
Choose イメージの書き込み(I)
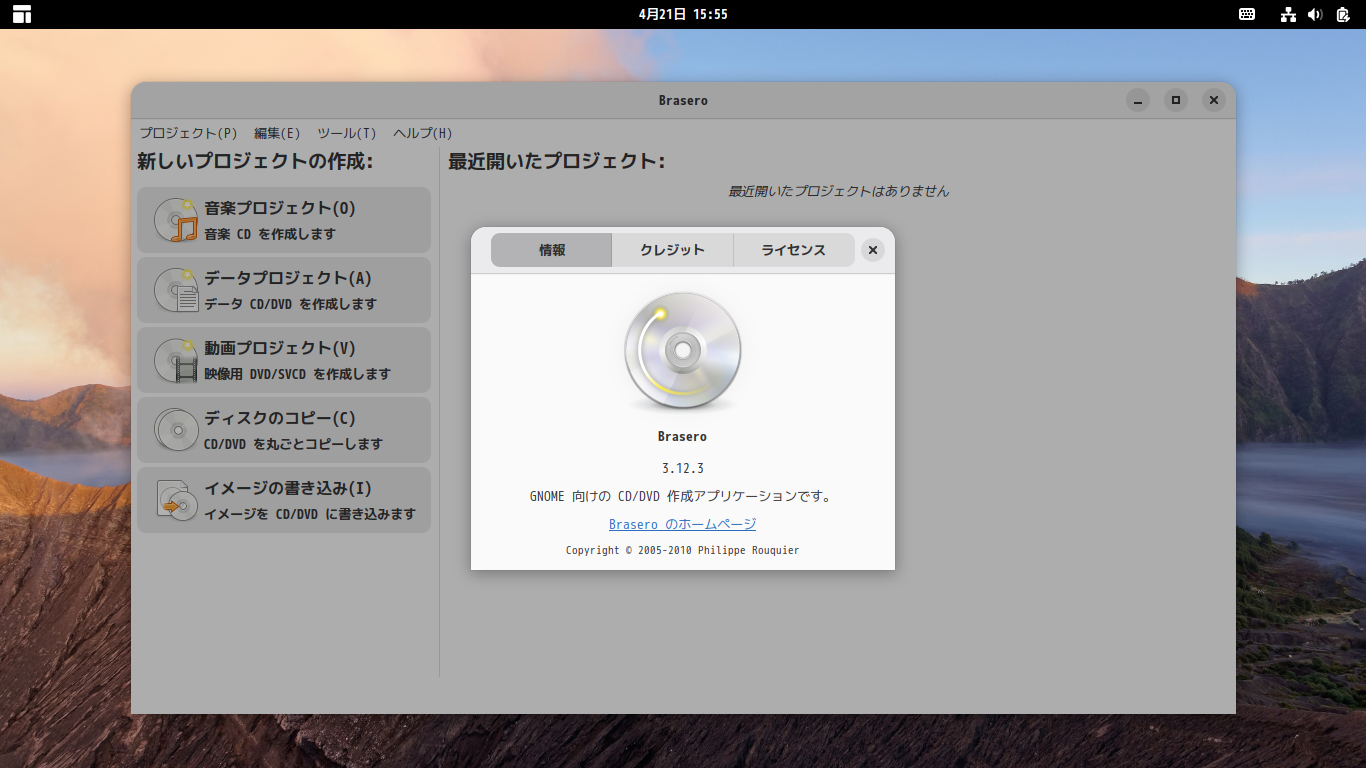[x=284, y=500]
